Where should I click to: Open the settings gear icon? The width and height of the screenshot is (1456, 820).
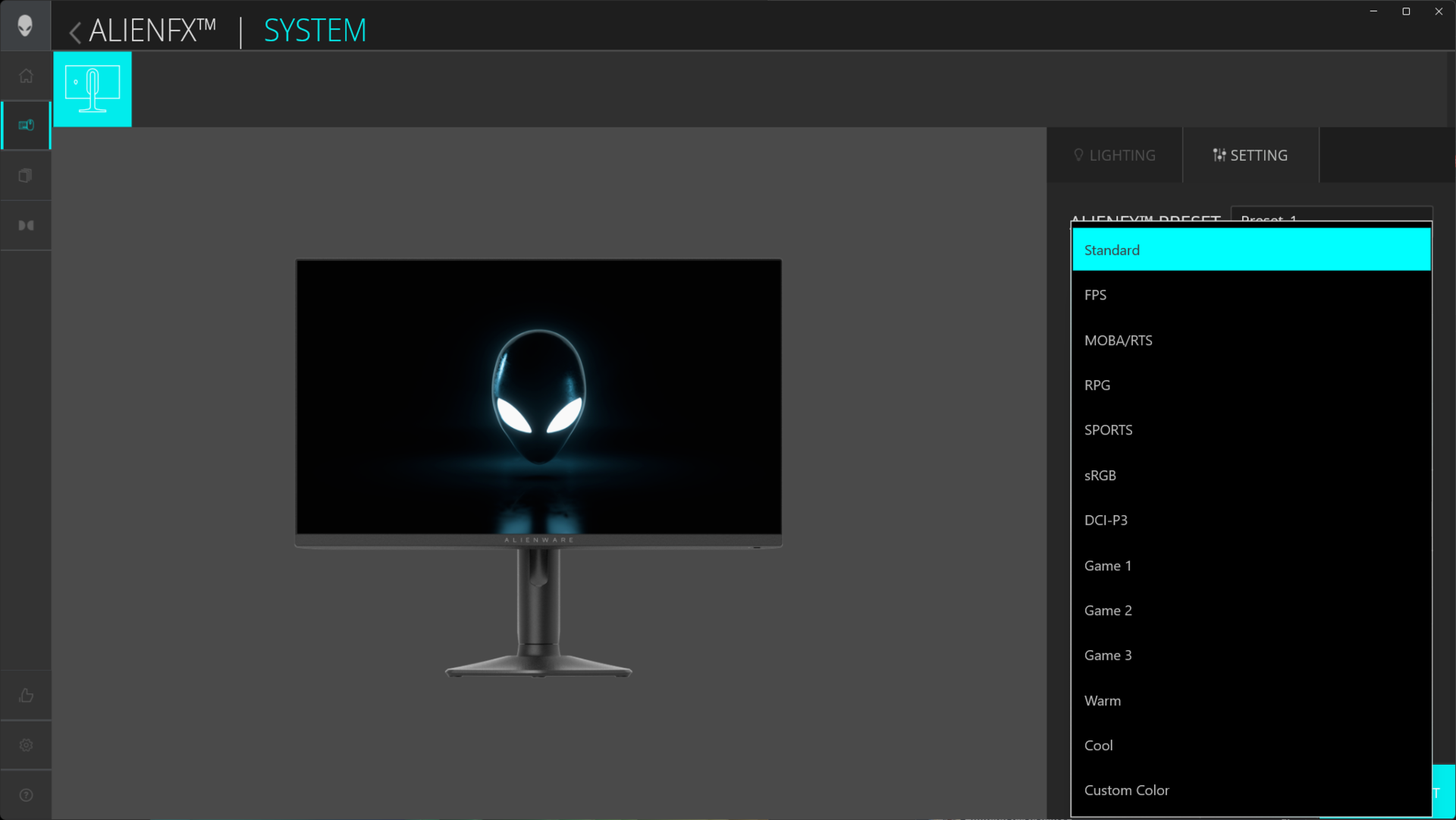click(x=26, y=745)
